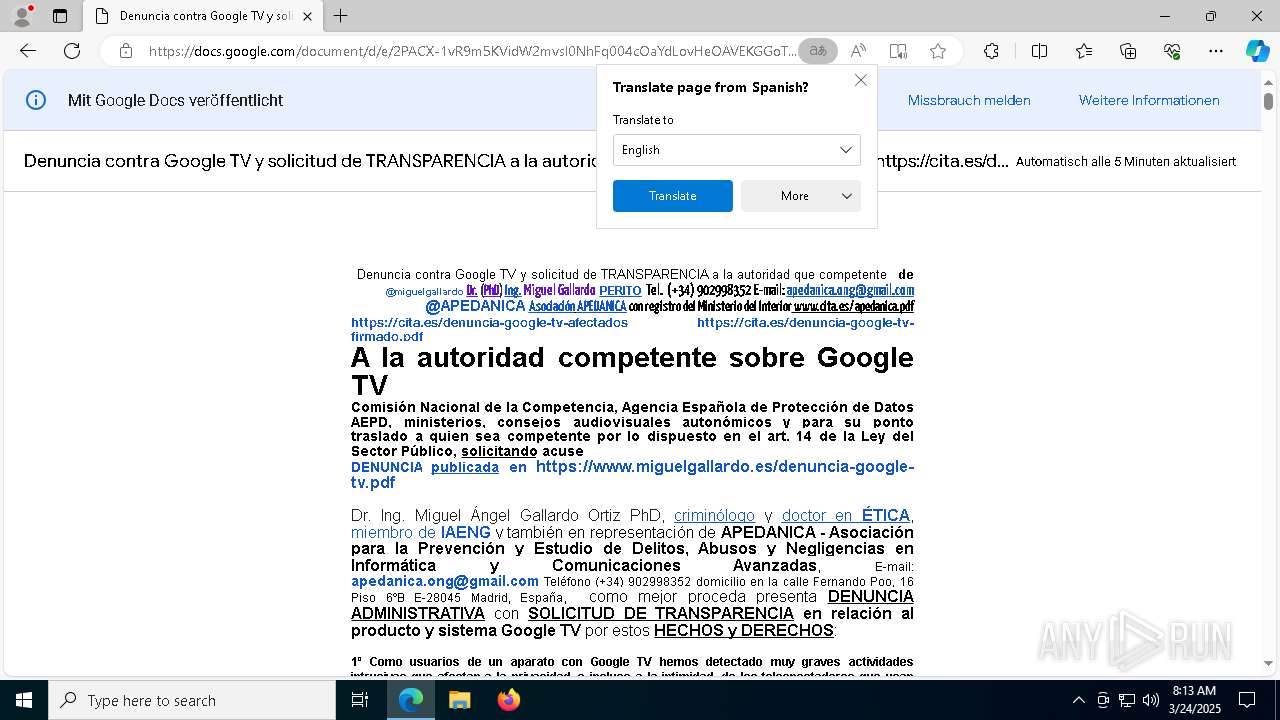Open the criminólogo link
Screen dimensions: 1280x720
(x=714, y=516)
